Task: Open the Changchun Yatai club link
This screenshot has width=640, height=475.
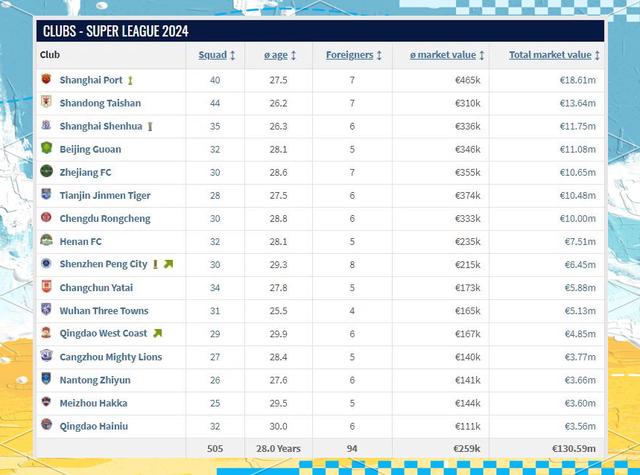Action: point(96,288)
